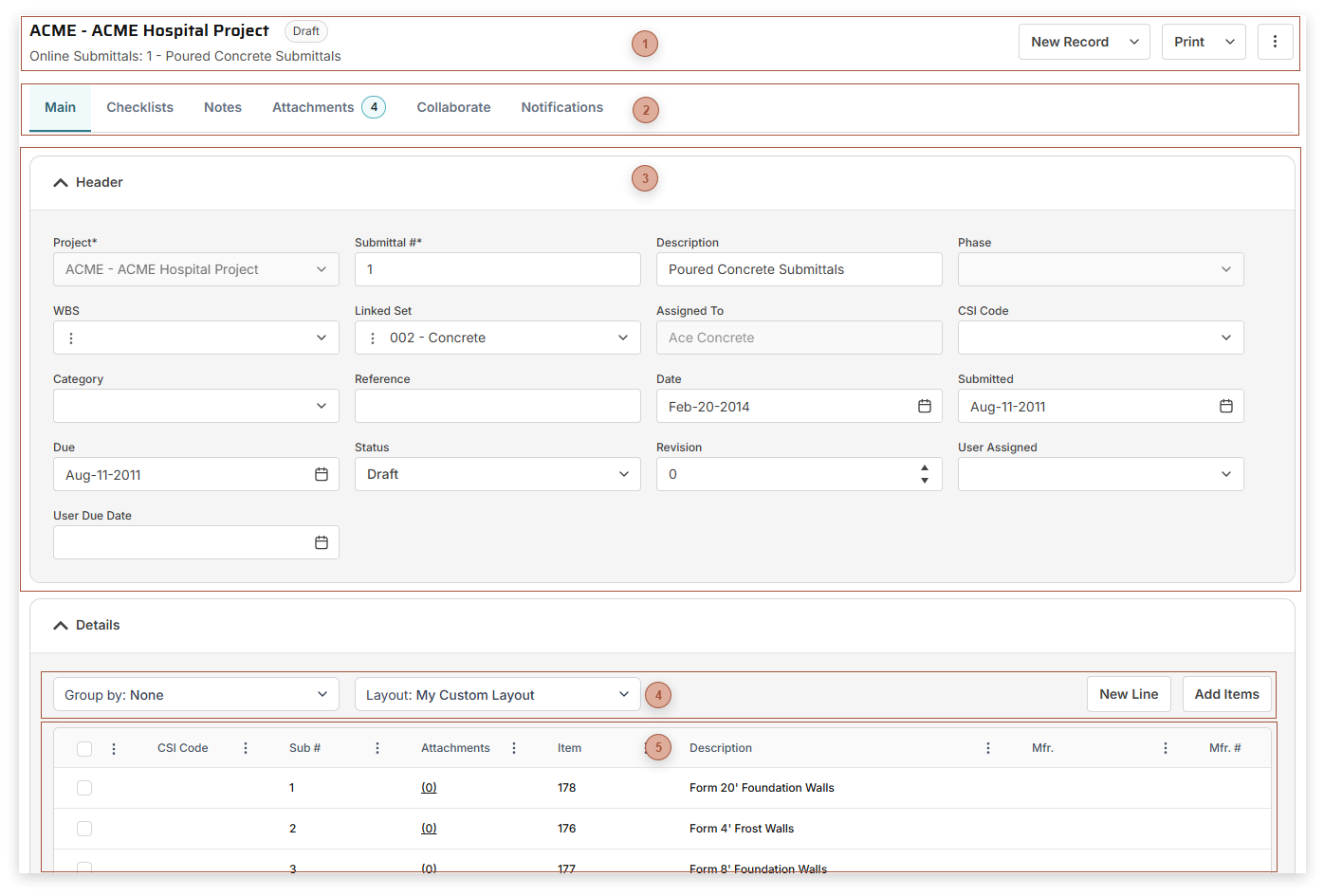Check the Form 4' Frost Walls row

click(x=83, y=829)
